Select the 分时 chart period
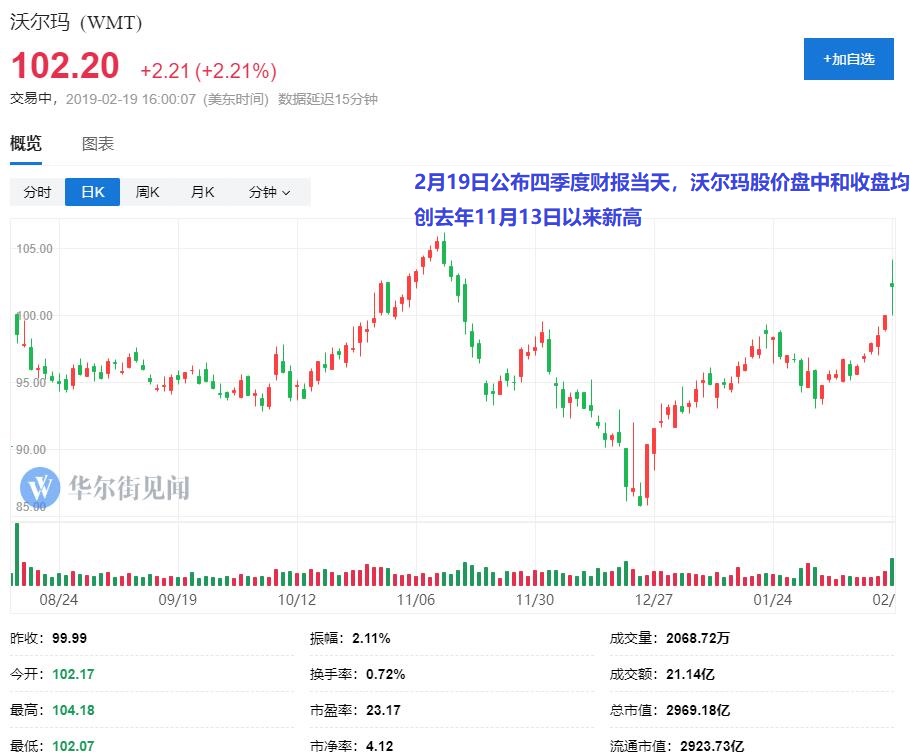This screenshot has height=756, width=922. point(37,192)
